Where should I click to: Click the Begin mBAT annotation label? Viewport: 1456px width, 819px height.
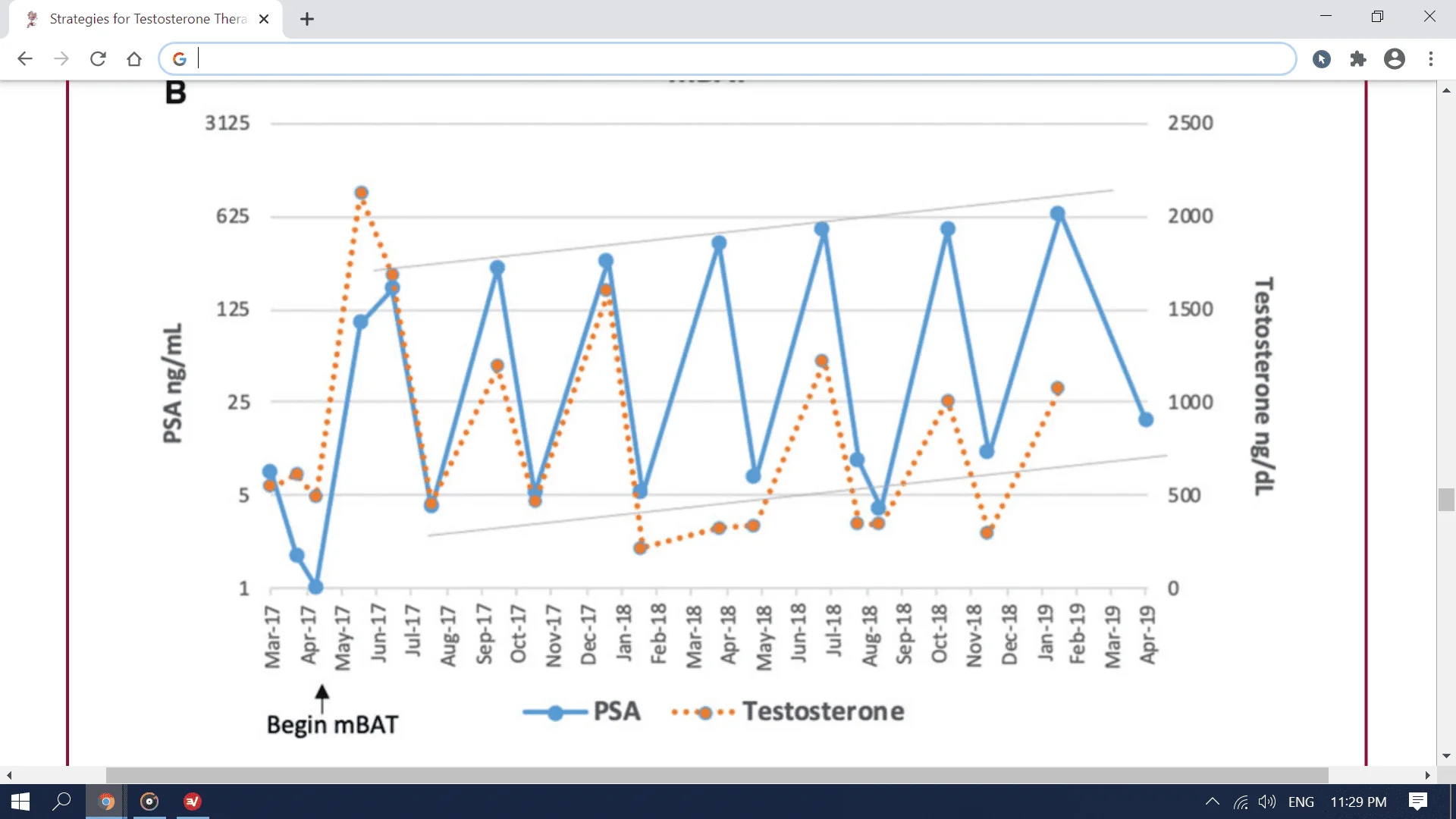332,724
